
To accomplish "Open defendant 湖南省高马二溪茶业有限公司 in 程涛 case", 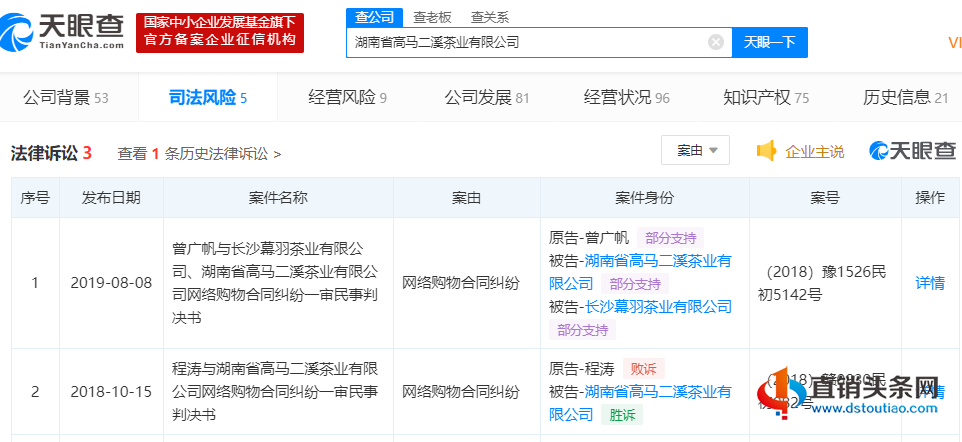I will click(640, 402).
